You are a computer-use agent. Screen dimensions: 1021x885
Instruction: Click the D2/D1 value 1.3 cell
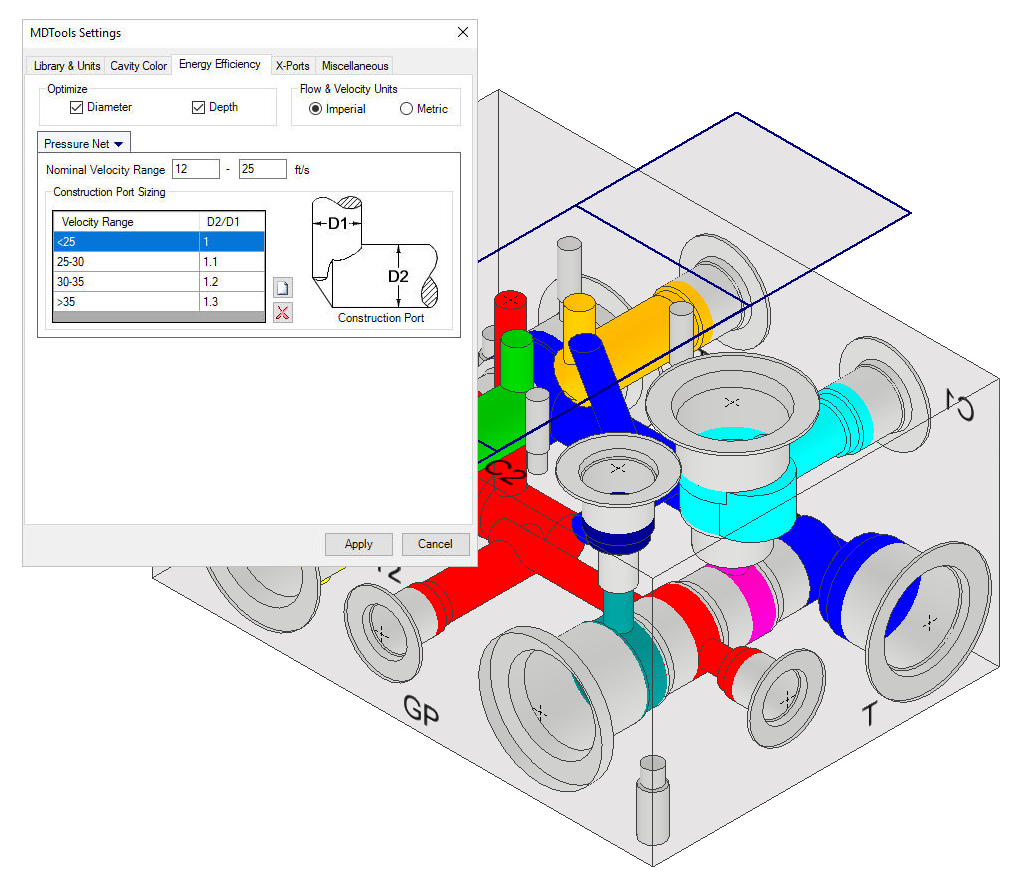[232, 302]
